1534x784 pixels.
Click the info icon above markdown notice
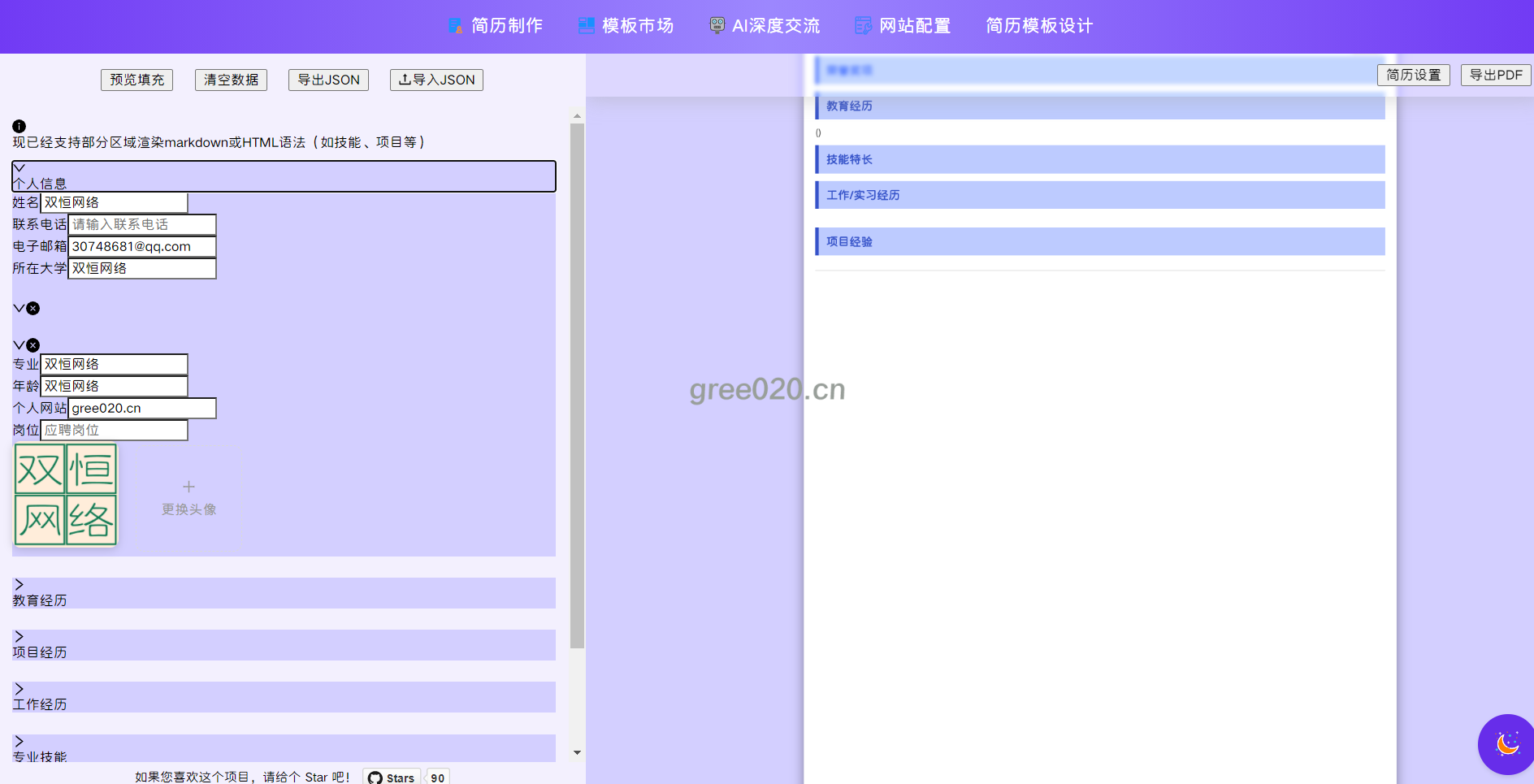click(19, 126)
